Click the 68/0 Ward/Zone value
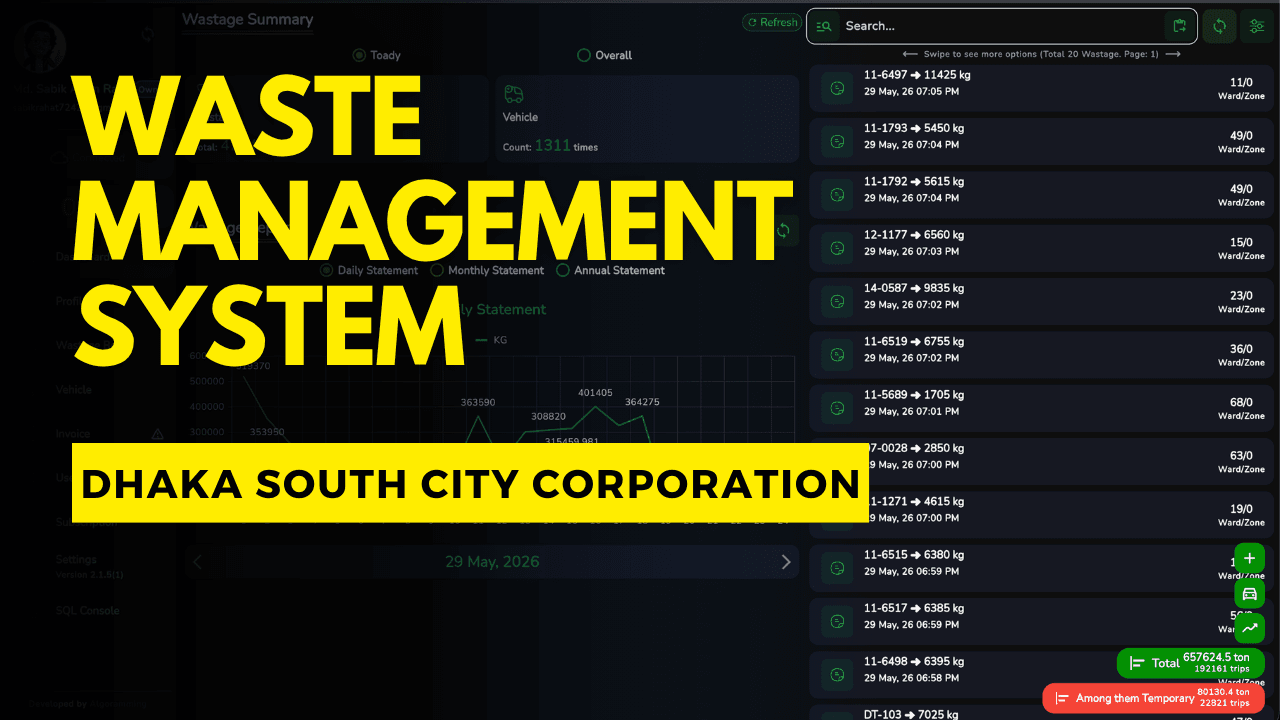This screenshot has width=1280, height=720. point(1241,402)
